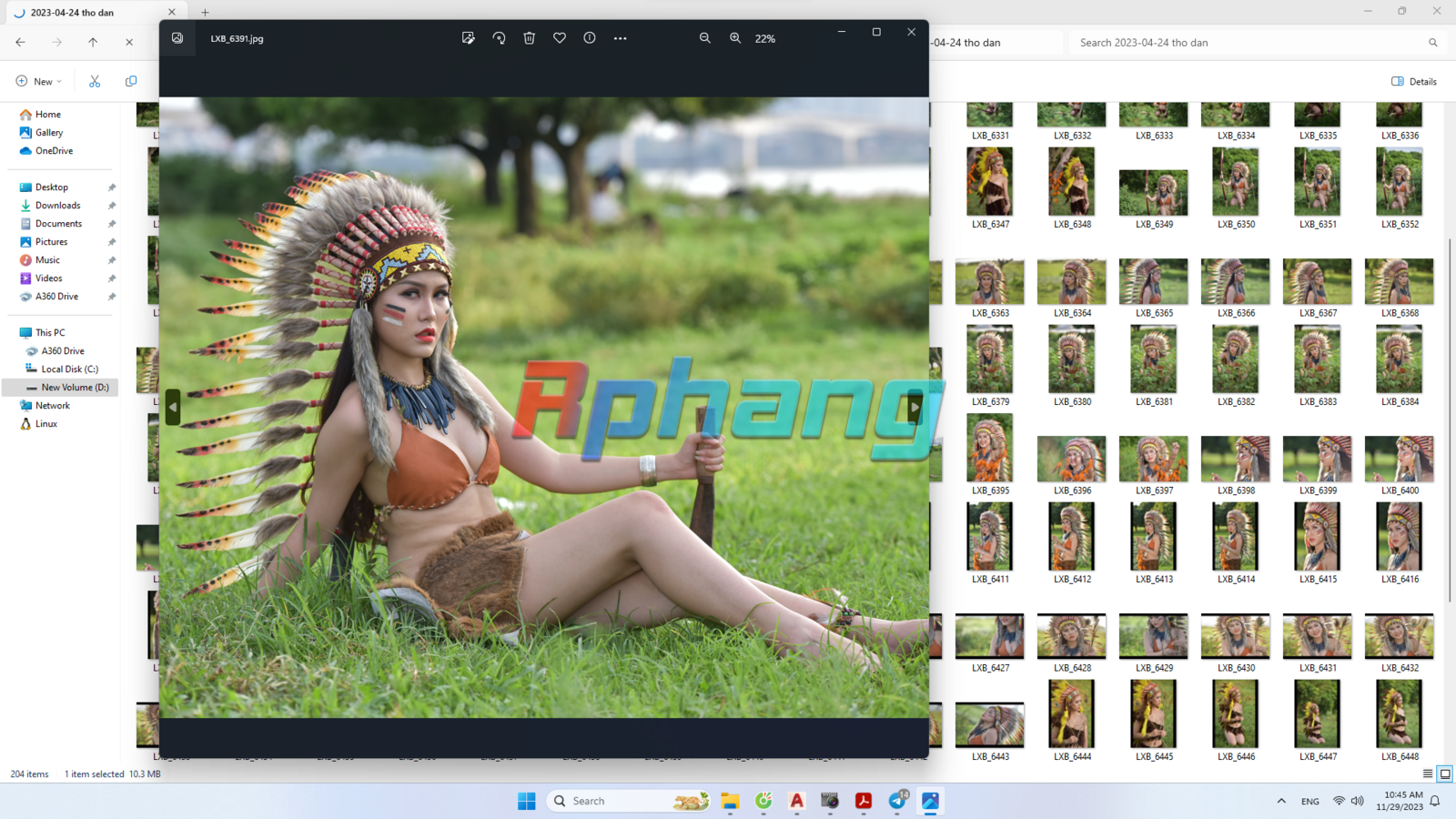Switch Explorer to details list view icon

[x=1428, y=774]
